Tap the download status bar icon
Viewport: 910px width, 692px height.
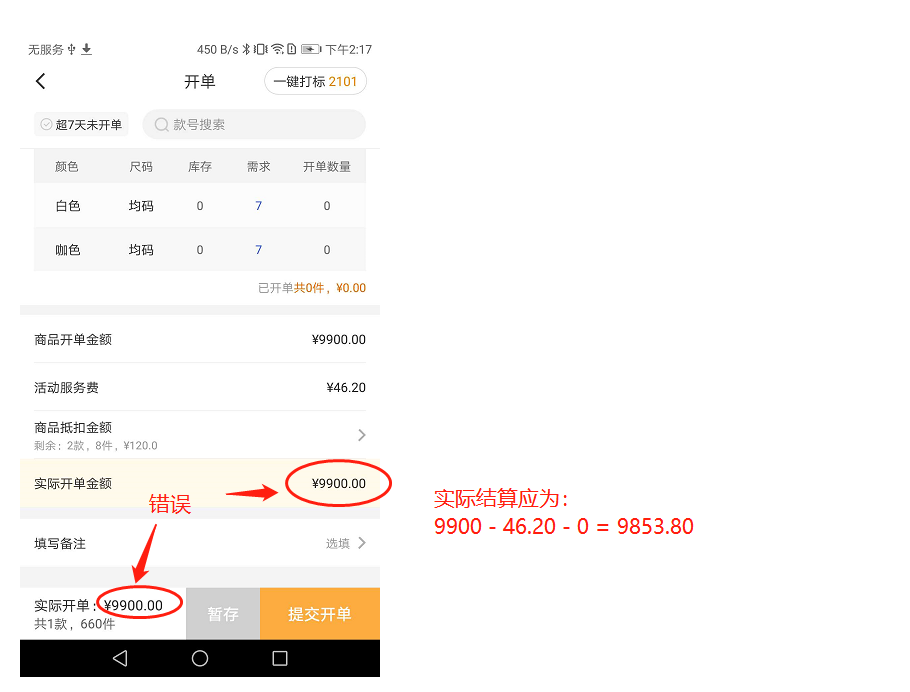(x=86, y=49)
